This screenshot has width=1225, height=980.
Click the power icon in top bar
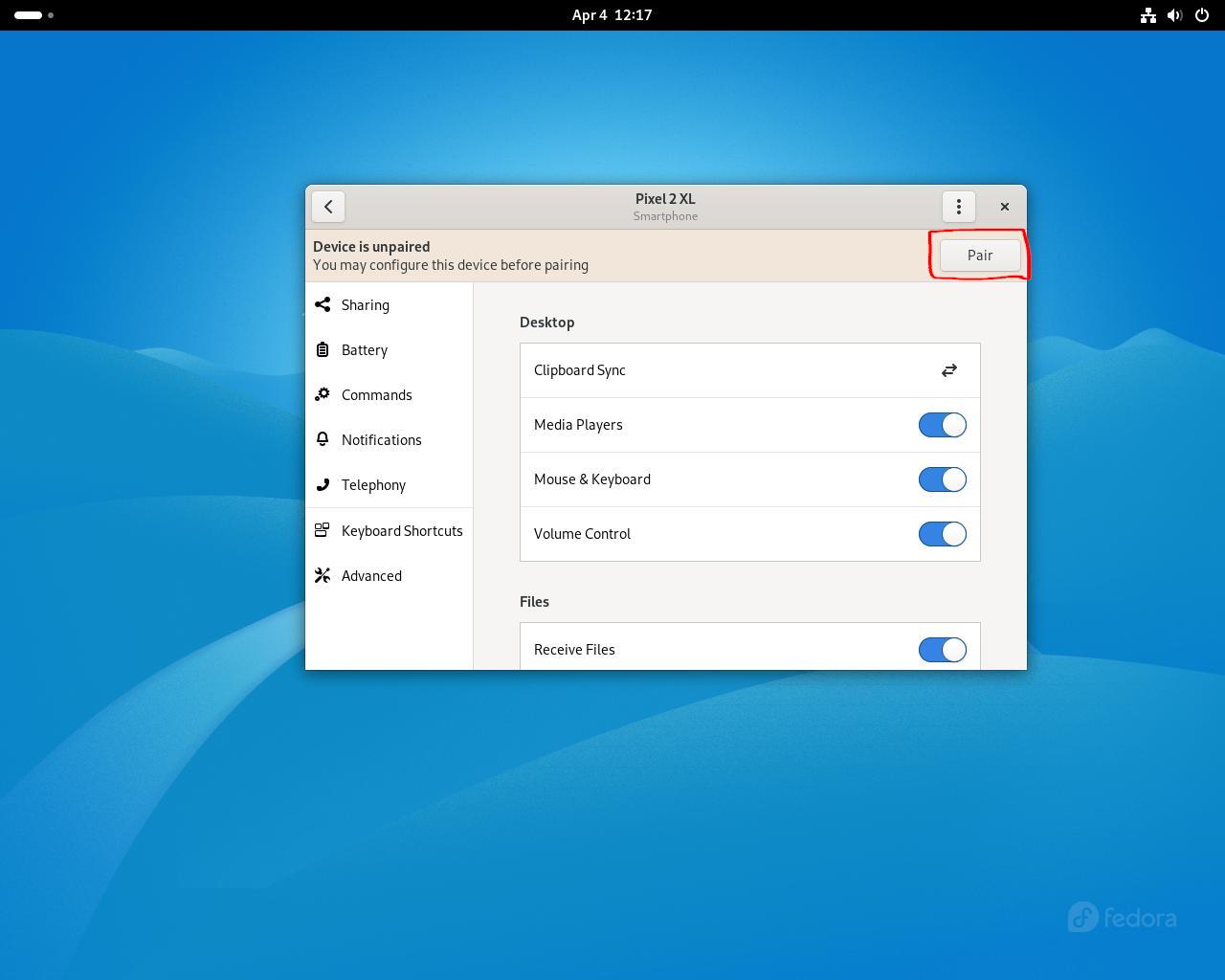click(x=1201, y=15)
